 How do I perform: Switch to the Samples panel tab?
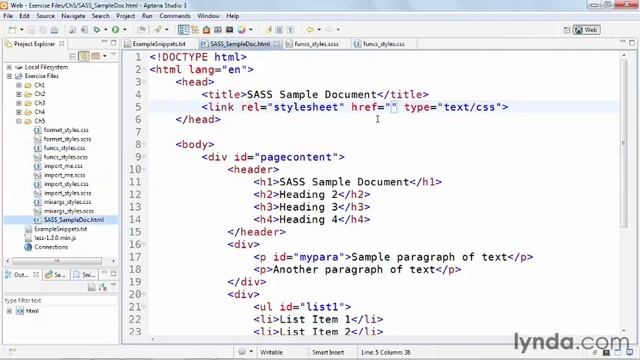click(56, 275)
